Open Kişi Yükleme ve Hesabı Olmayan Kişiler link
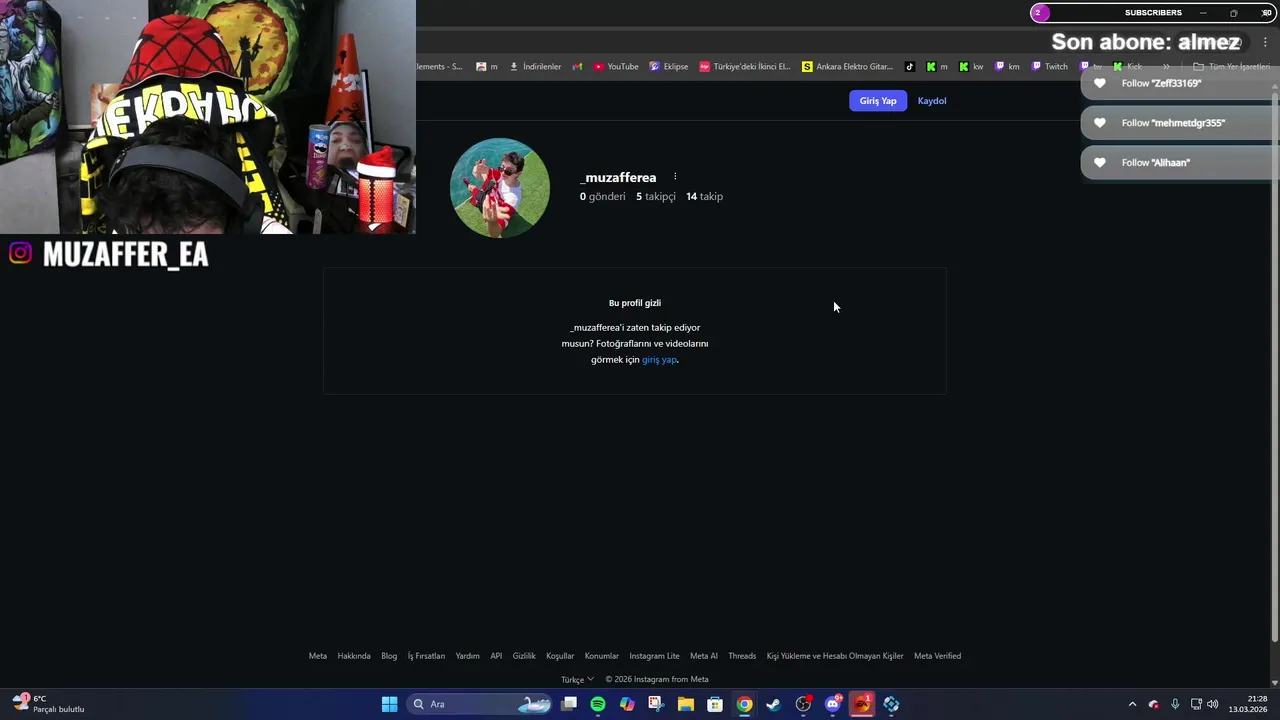The height and width of the screenshot is (720, 1280). click(x=835, y=656)
